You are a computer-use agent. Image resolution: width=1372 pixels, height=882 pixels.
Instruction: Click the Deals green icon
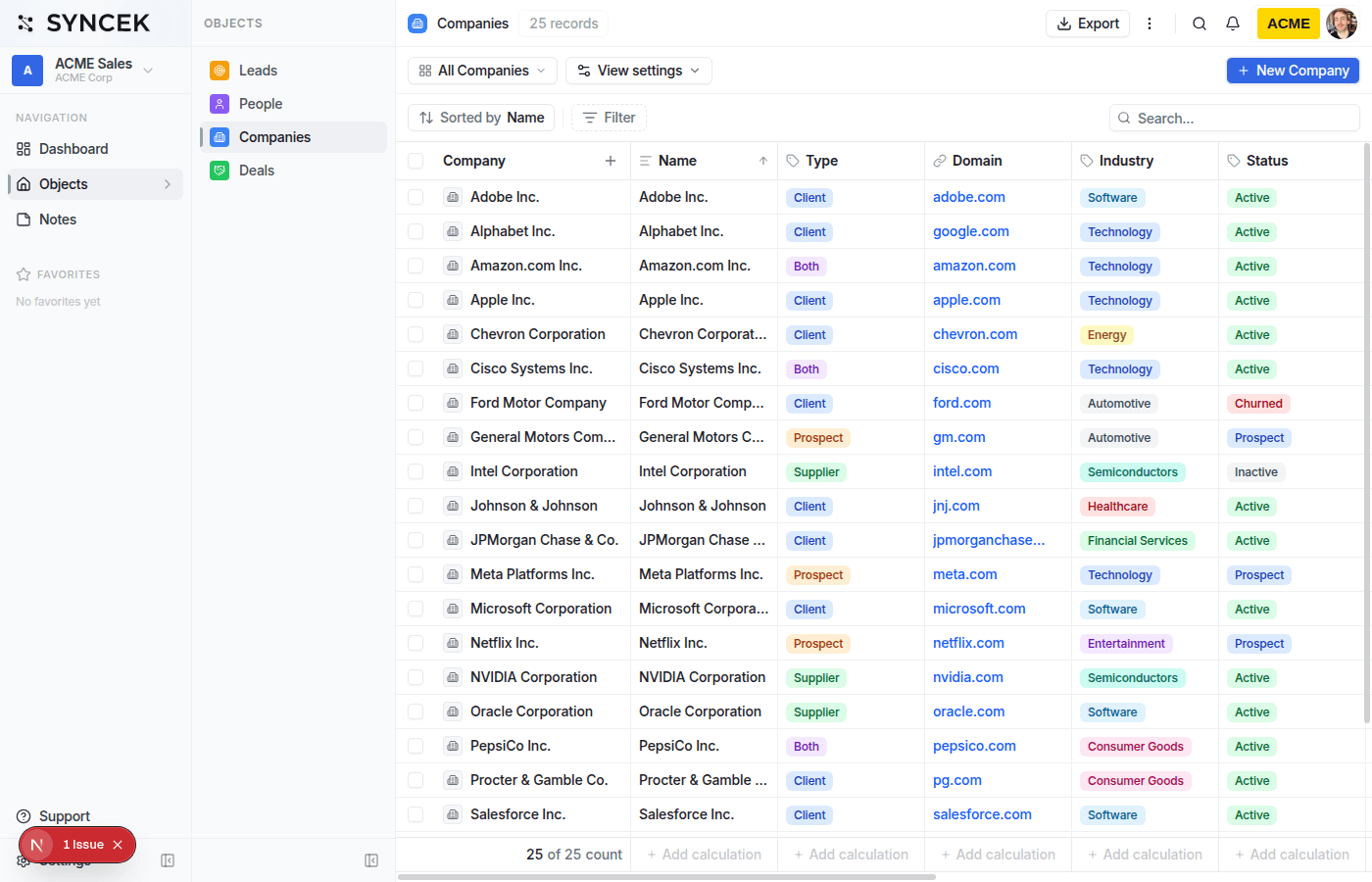tap(220, 171)
